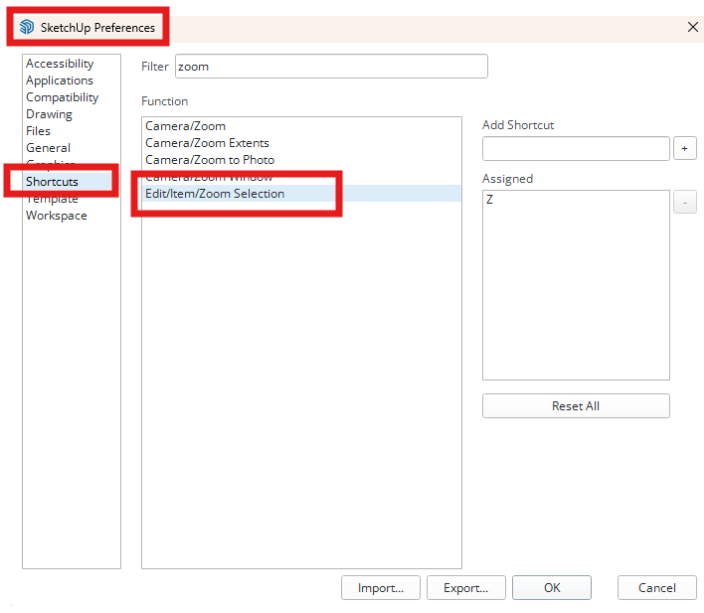The height and width of the screenshot is (613, 704).
Task: Switch to the Drawing preferences
Action: (x=49, y=114)
